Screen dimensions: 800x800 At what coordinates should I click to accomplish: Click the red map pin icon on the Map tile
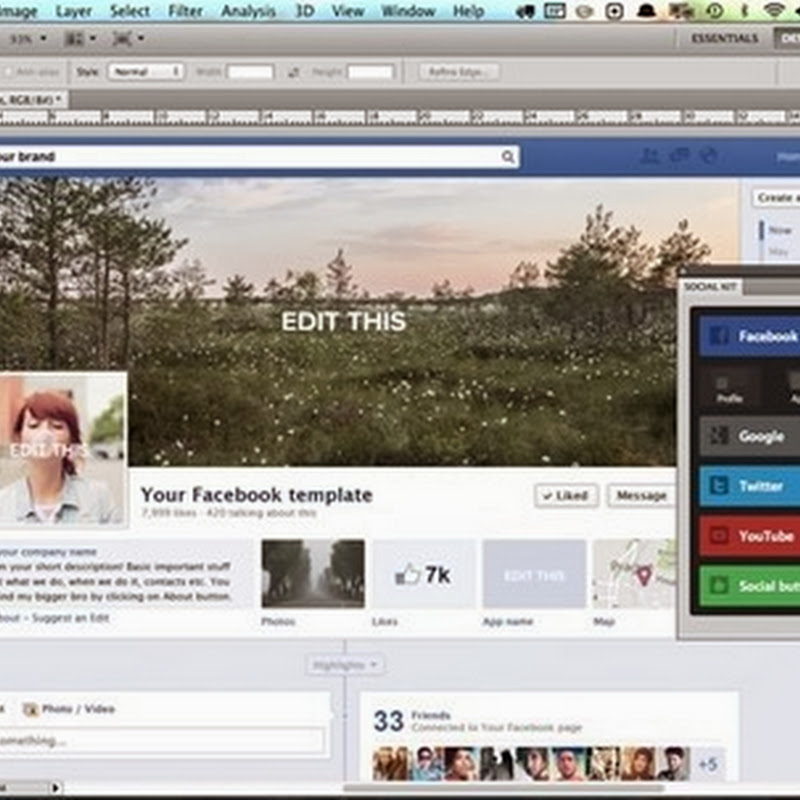[643, 576]
